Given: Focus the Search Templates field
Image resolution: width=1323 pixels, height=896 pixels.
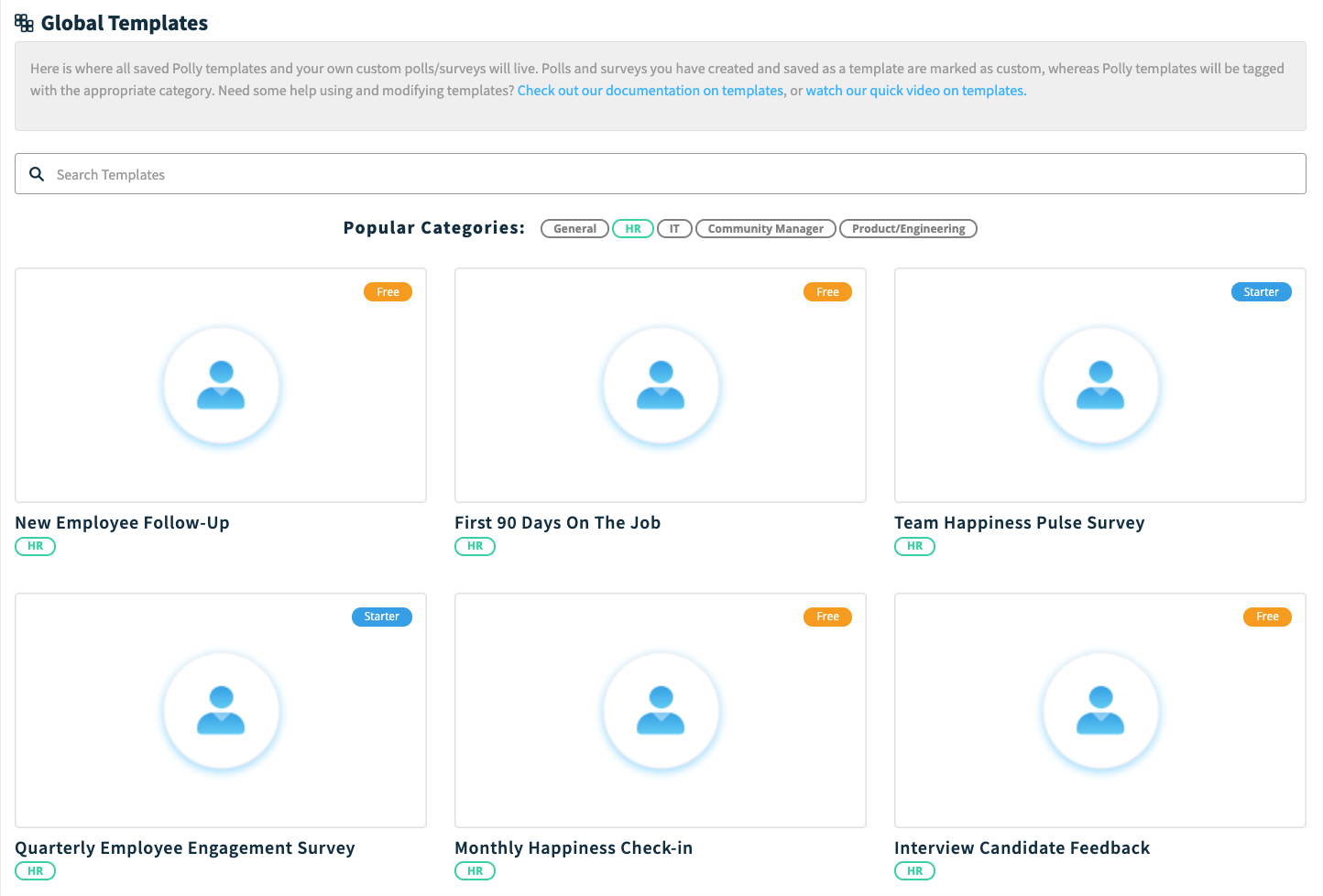Looking at the screenshot, I should click(x=661, y=174).
